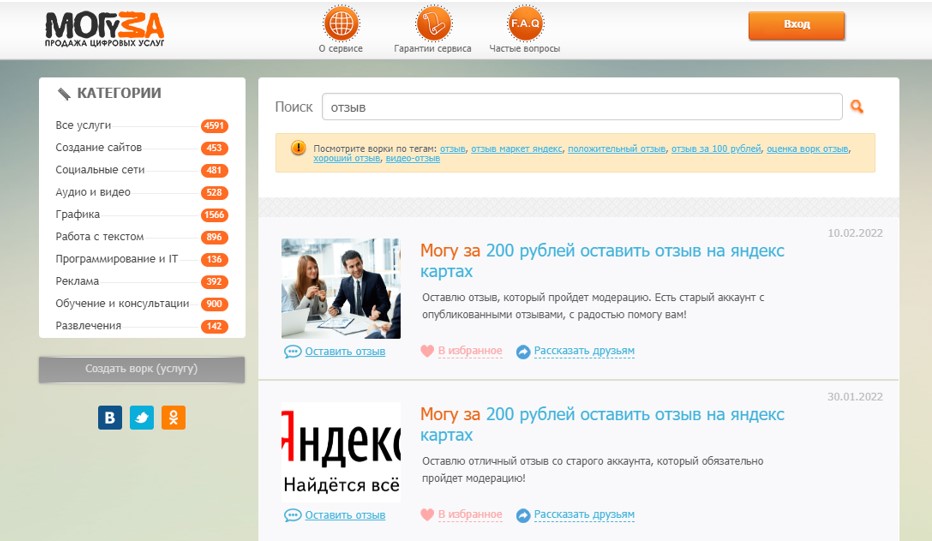932x541 pixels.
Task: Select the 'Все услуги' category
Action: [83, 125]
